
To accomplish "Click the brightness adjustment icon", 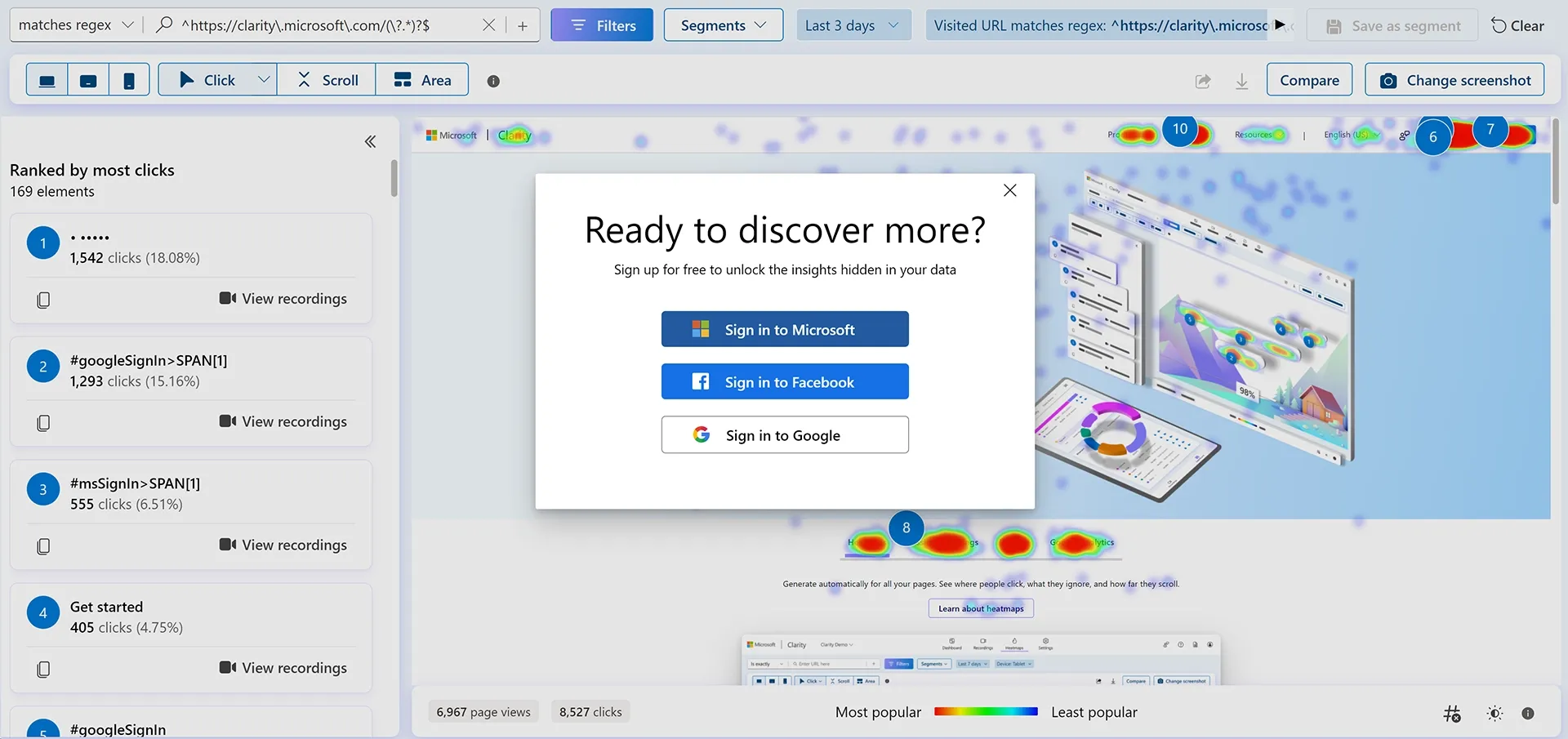I will 1494,714.
